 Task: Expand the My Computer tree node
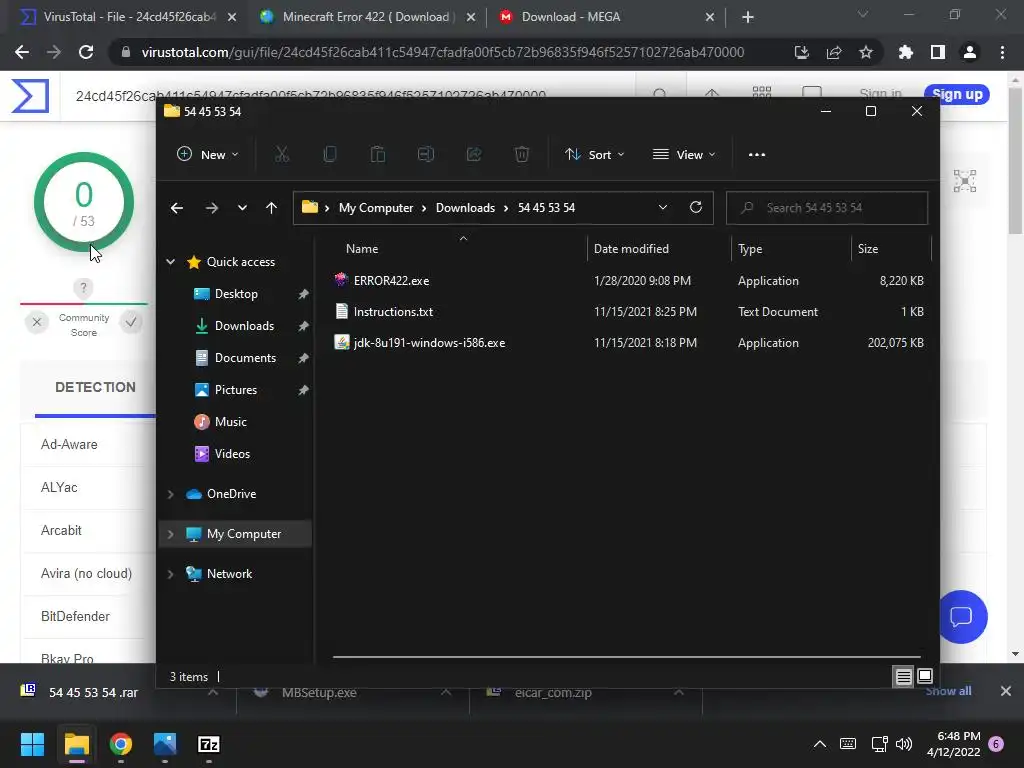click(x=170, y=534)
